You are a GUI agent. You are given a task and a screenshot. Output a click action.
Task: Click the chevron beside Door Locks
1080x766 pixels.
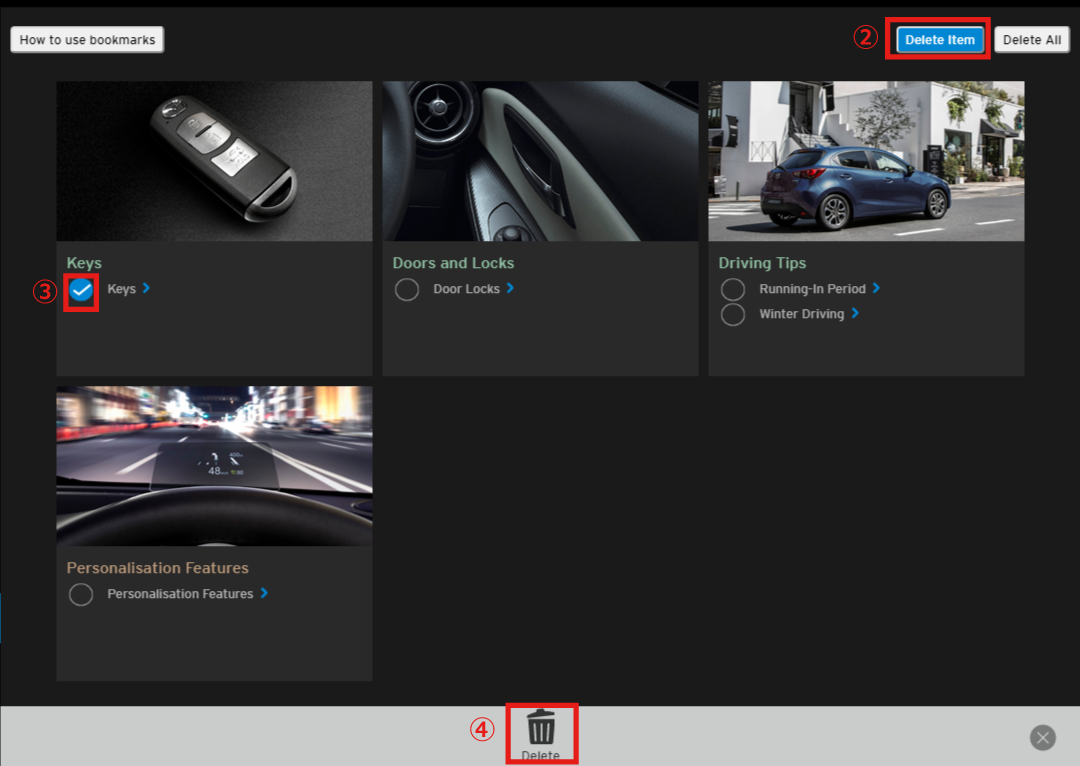[510, 288]
